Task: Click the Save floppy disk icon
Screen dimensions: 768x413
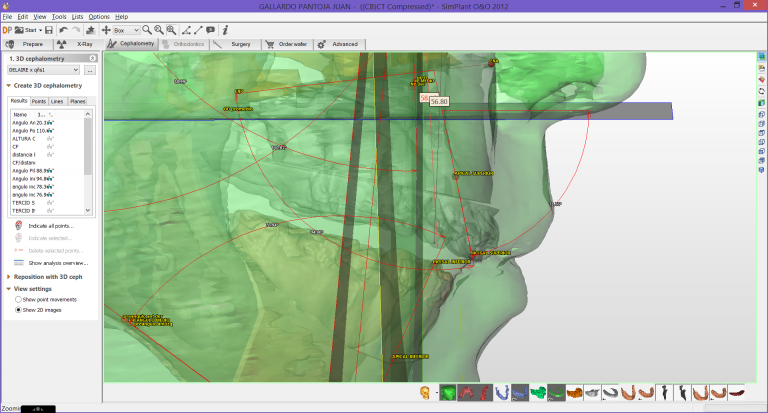Action: tap(48, 30)
